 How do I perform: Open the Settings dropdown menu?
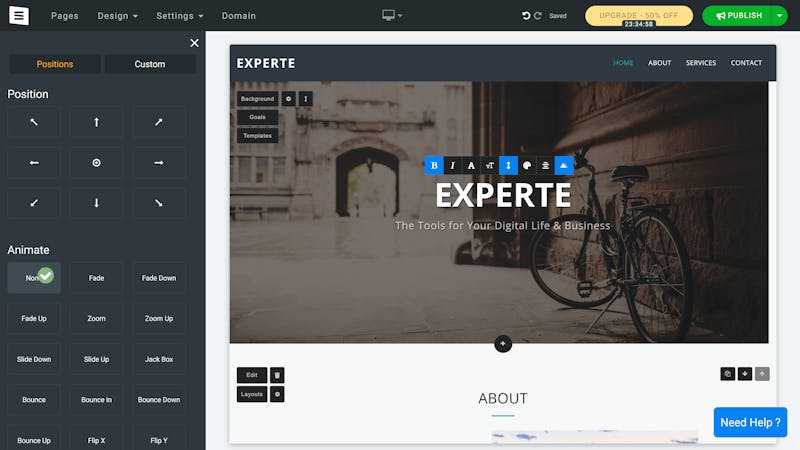click(x=180, y=16)
